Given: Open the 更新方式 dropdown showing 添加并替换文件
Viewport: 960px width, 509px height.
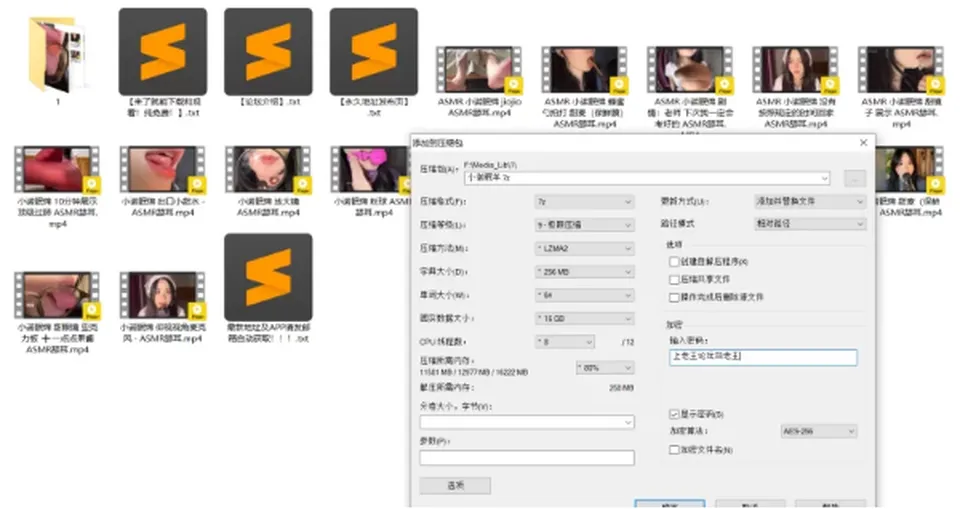Looking at the screenshot, I should (x=810, y=202).
